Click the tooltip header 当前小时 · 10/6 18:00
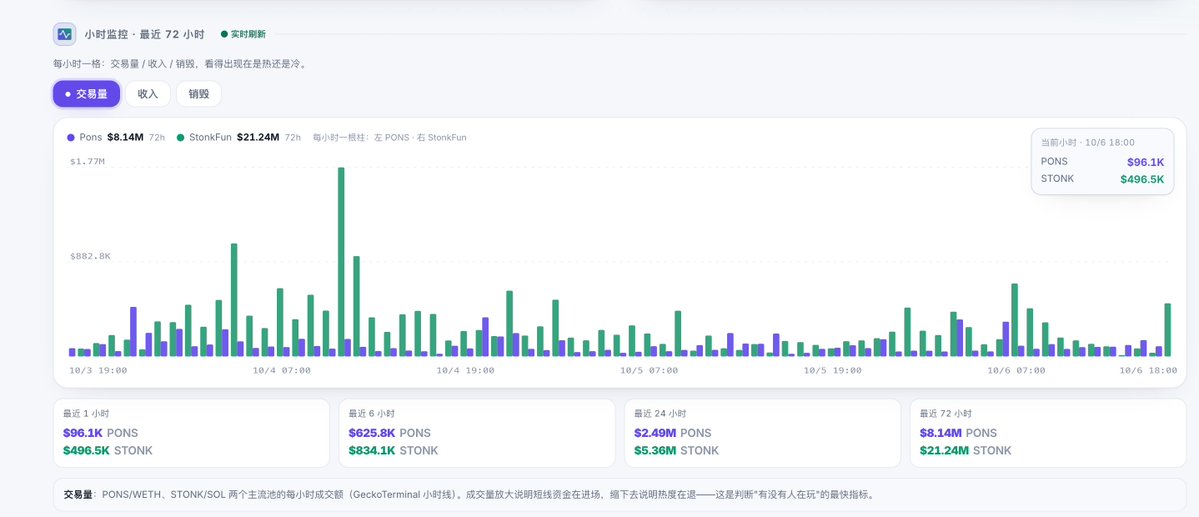 click(x=1087, y=142)
